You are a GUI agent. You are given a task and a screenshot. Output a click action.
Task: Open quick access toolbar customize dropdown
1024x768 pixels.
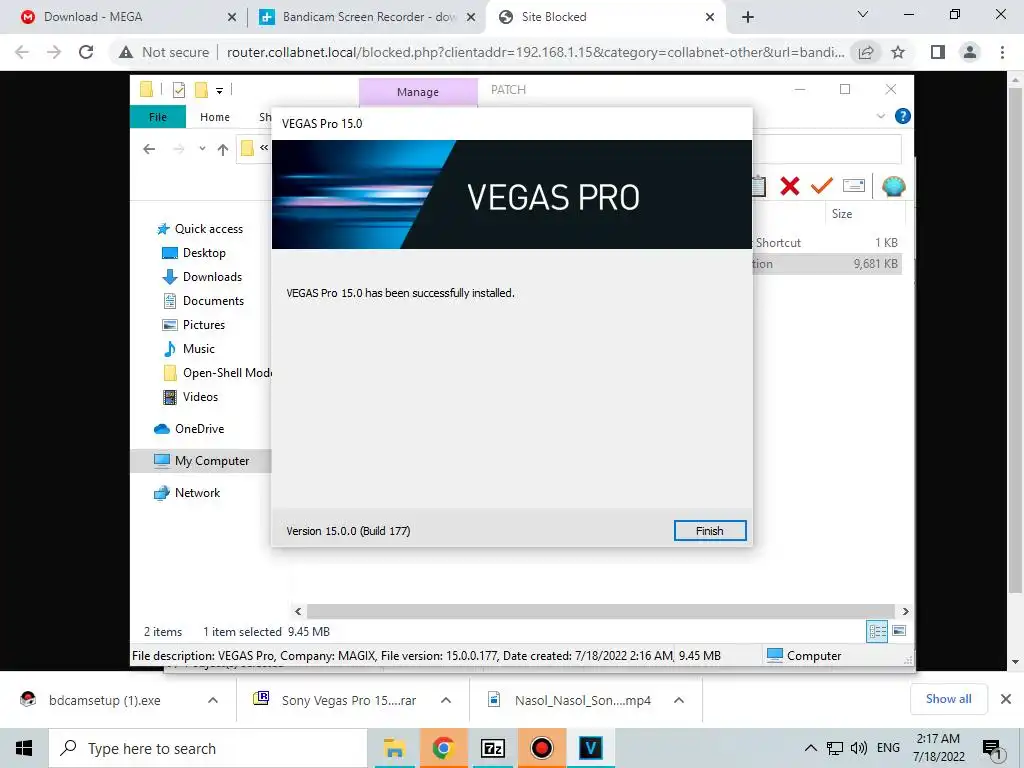tap(219, 91)
